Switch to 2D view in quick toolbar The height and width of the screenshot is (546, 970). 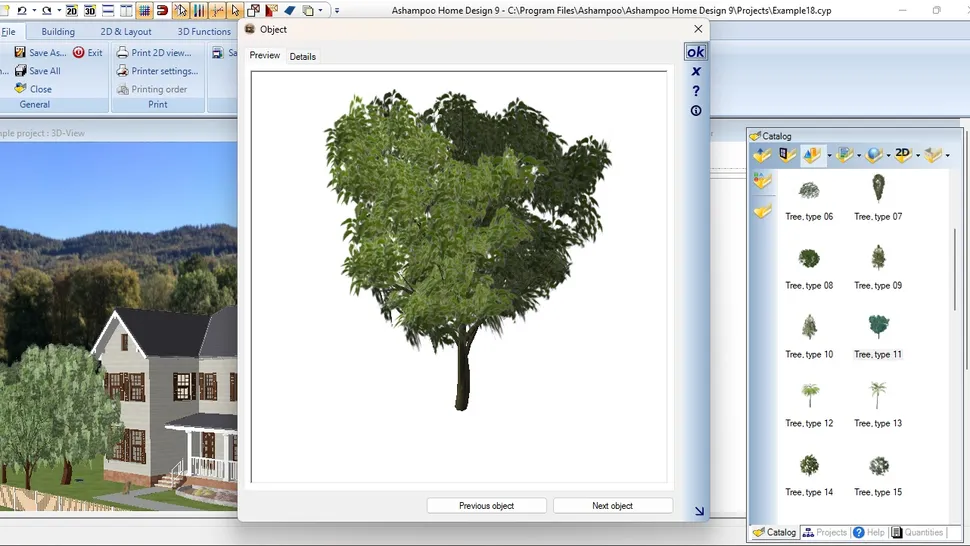[x=72, y=11]
